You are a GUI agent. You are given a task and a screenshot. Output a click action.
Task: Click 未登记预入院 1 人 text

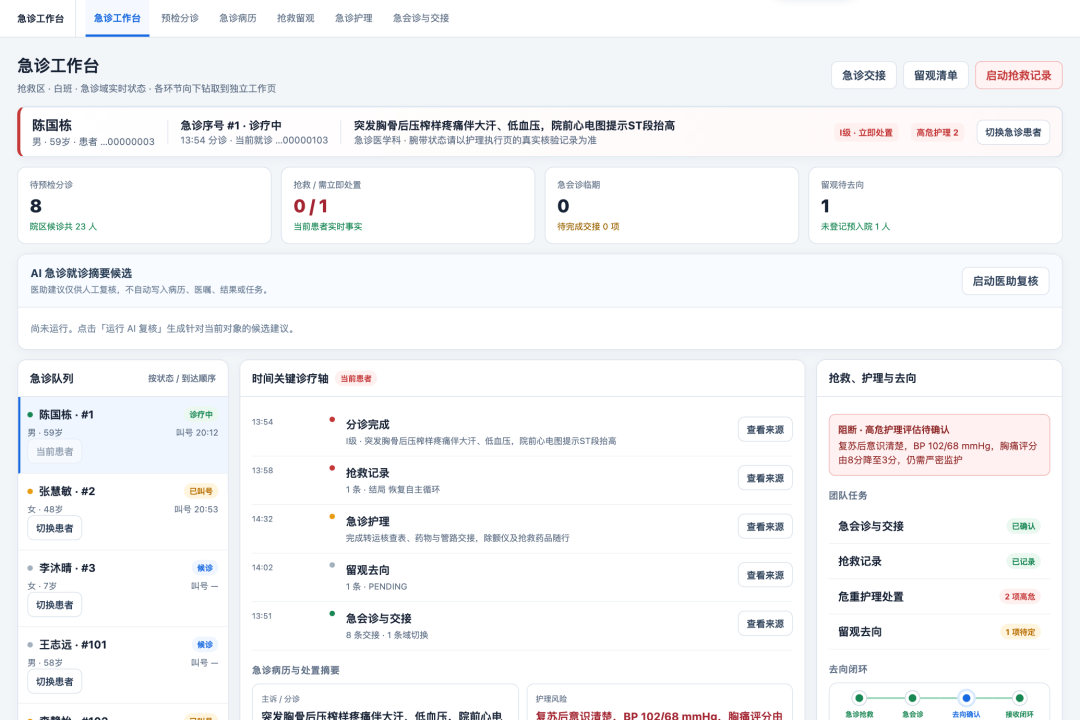pyautogui.click(x=855, y=227)
